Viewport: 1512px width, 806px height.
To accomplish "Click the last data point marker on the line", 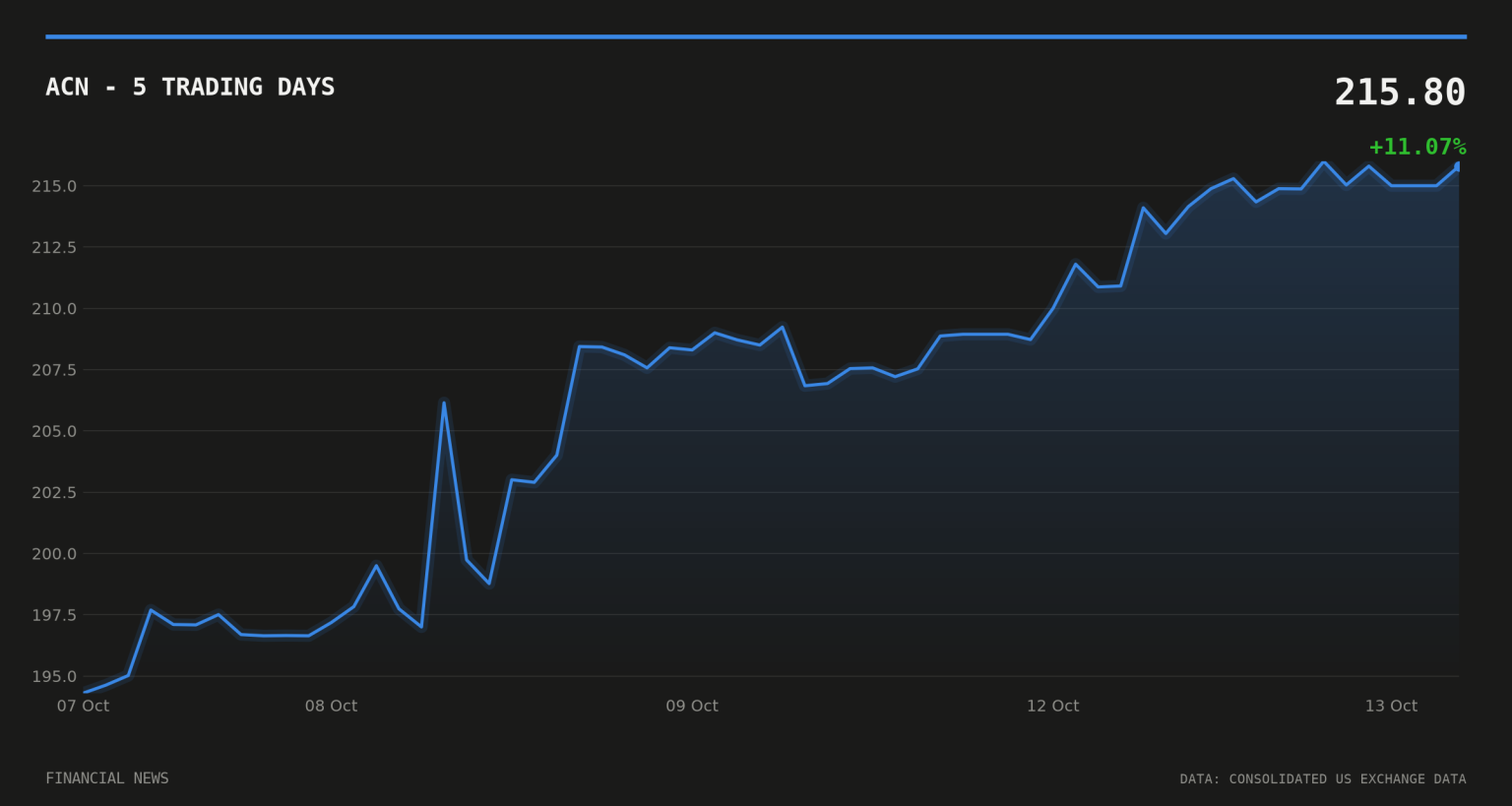I will pyautogui.click(x=1459, y=166).
